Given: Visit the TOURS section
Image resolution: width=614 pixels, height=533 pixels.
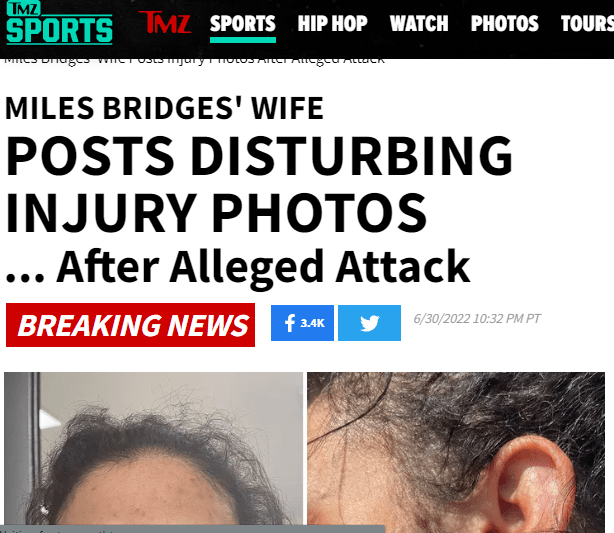Looking at the screenshot, I should 587,23.
